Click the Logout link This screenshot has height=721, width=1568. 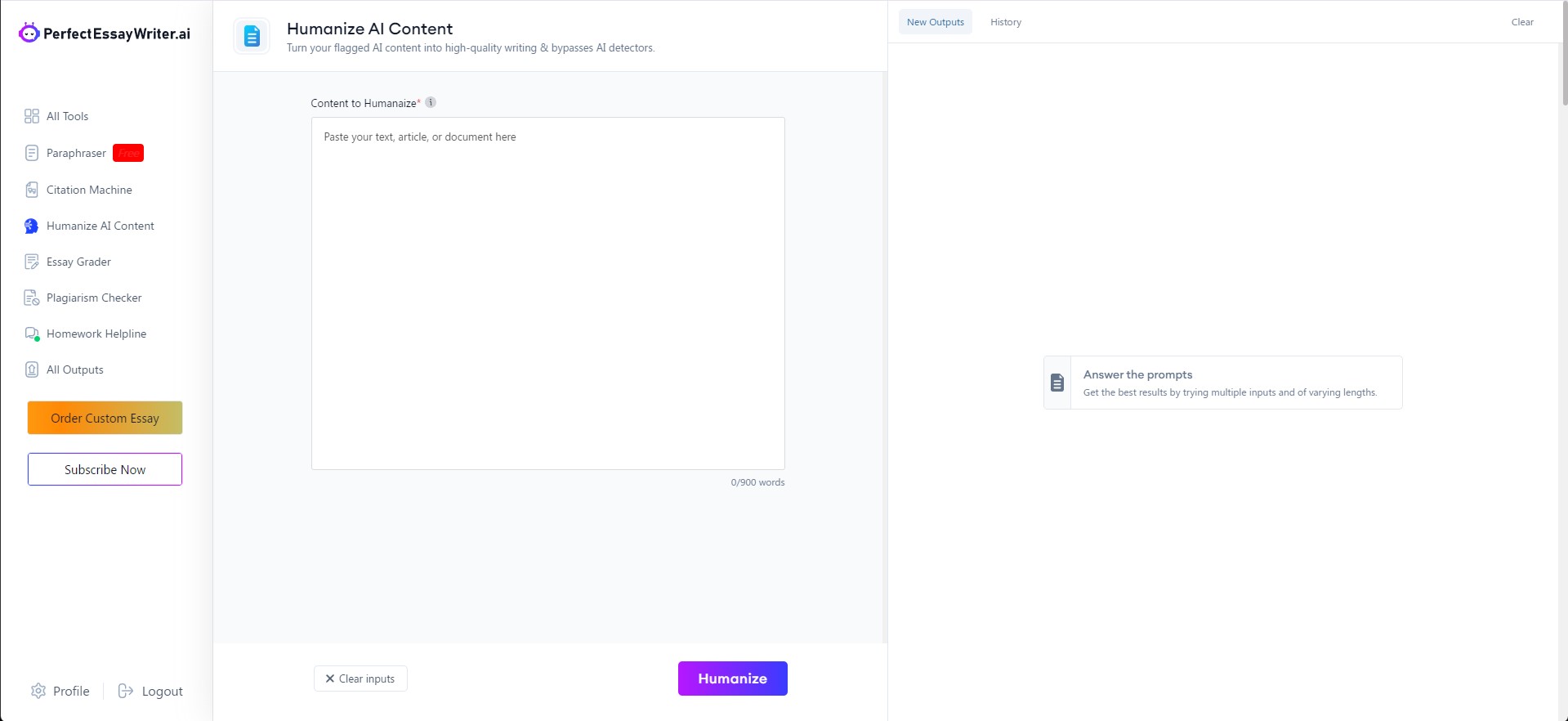click(150, 691)
